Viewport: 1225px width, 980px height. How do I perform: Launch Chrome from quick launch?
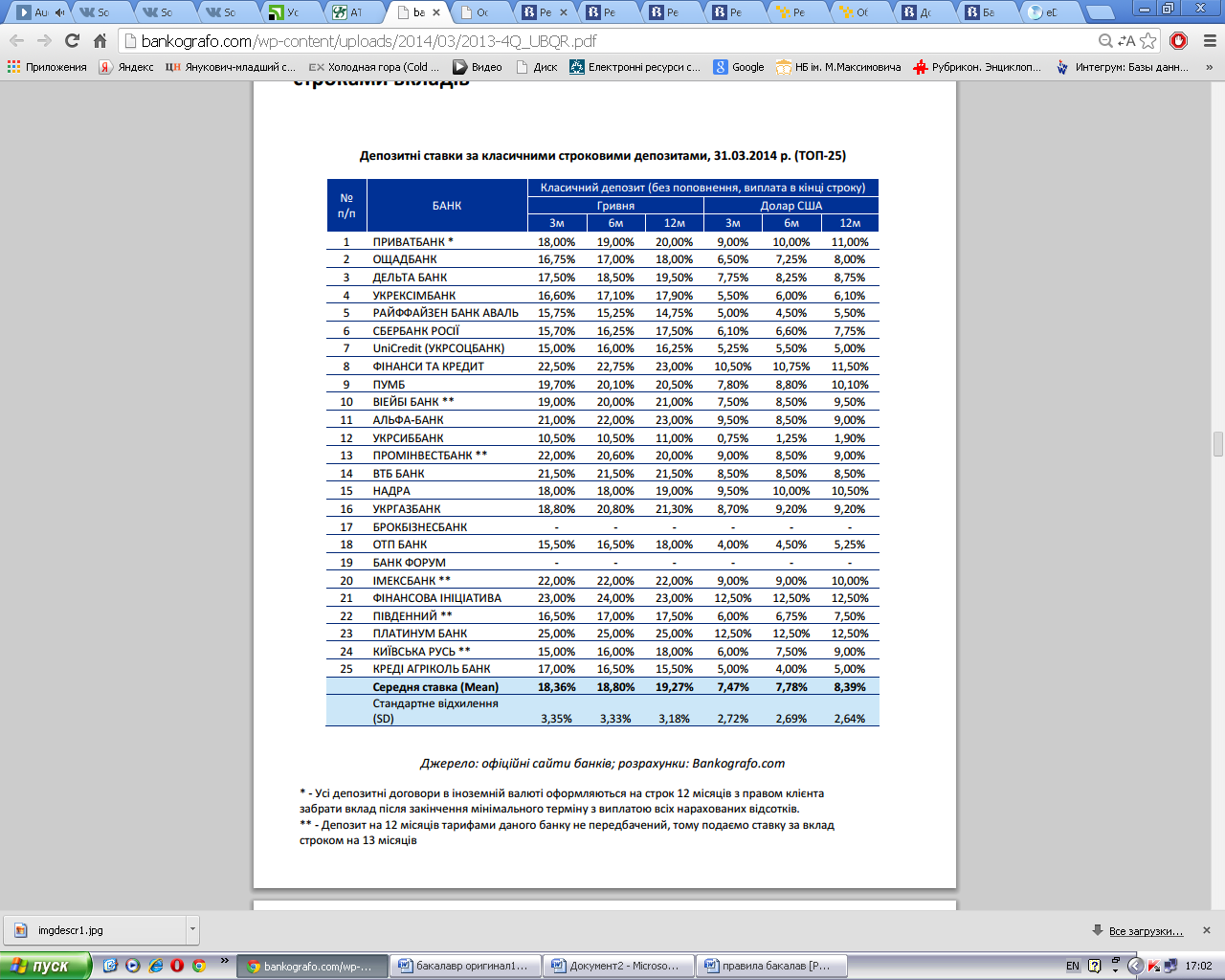pos(199,966)
